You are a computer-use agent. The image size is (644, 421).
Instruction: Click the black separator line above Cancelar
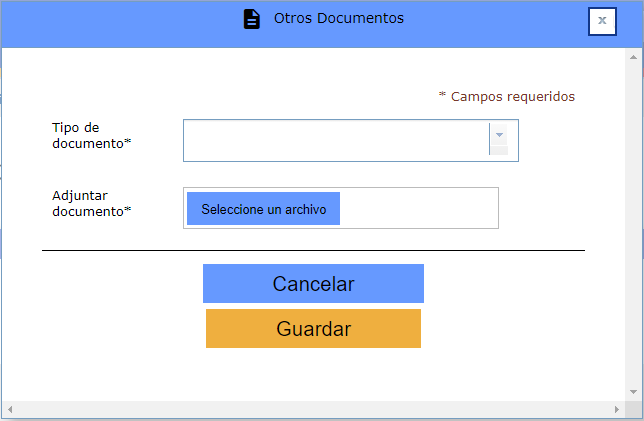(x=313, y=250)
